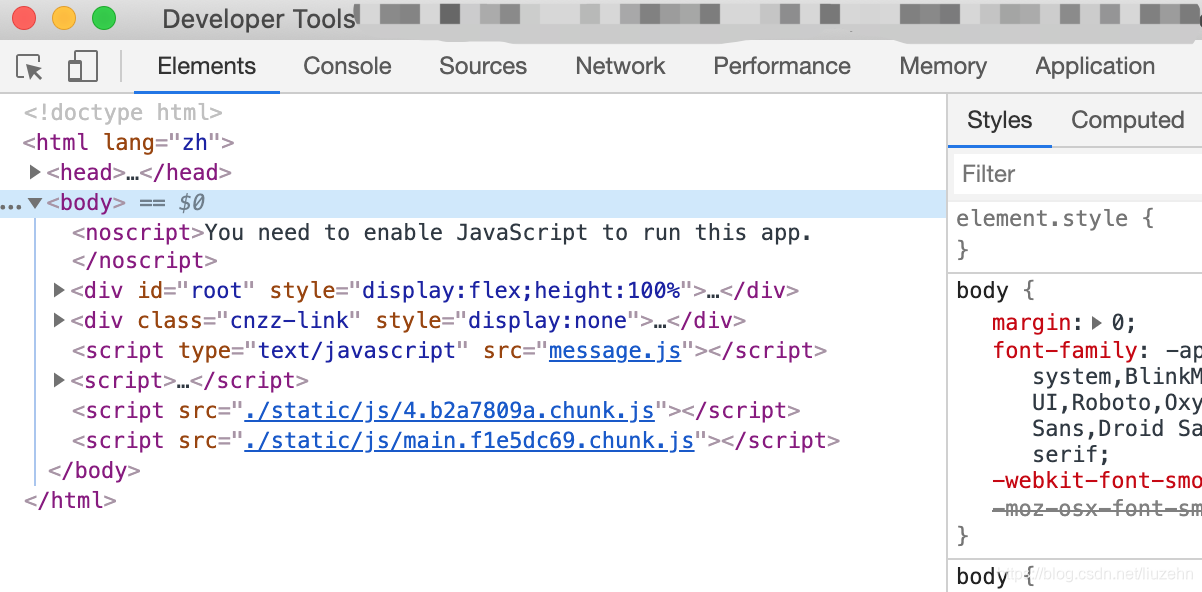1202x592 pixels.
Task: Open the Performance tab
Action: tap(782, 66)
